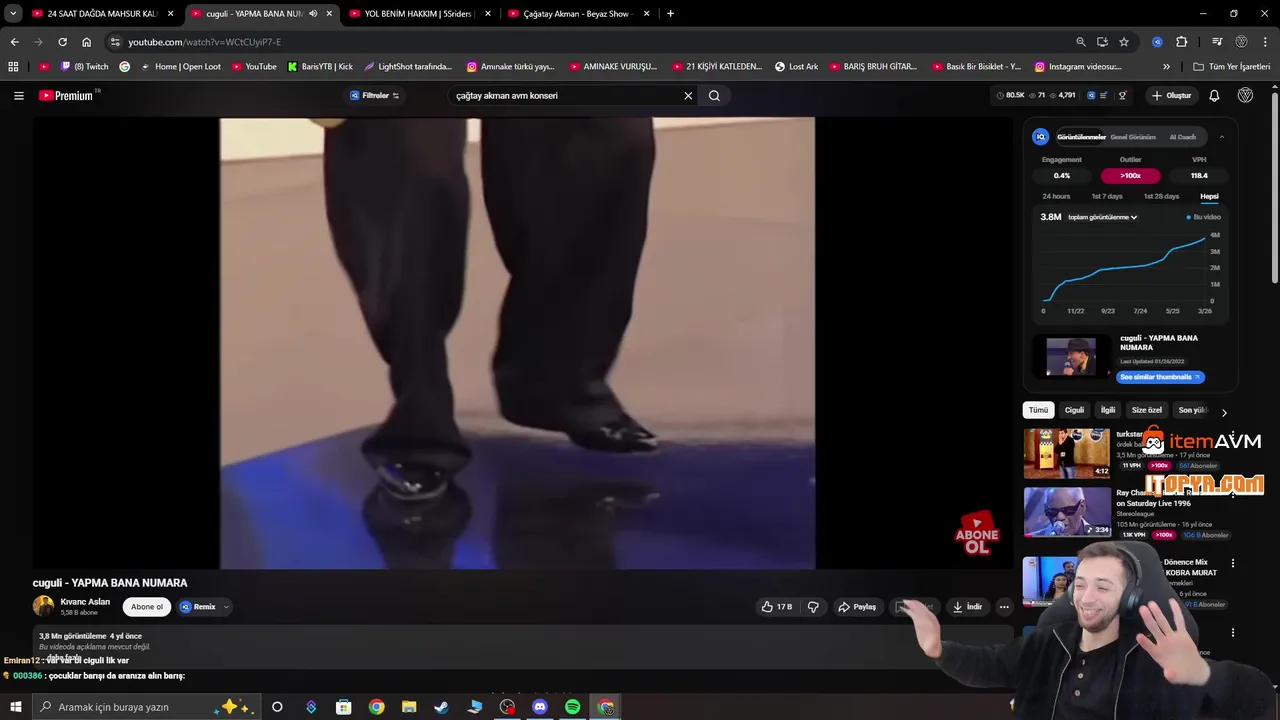
Task: Select the Size özel filter chip
Action: pyautogui.click(x=1146, y=410)
